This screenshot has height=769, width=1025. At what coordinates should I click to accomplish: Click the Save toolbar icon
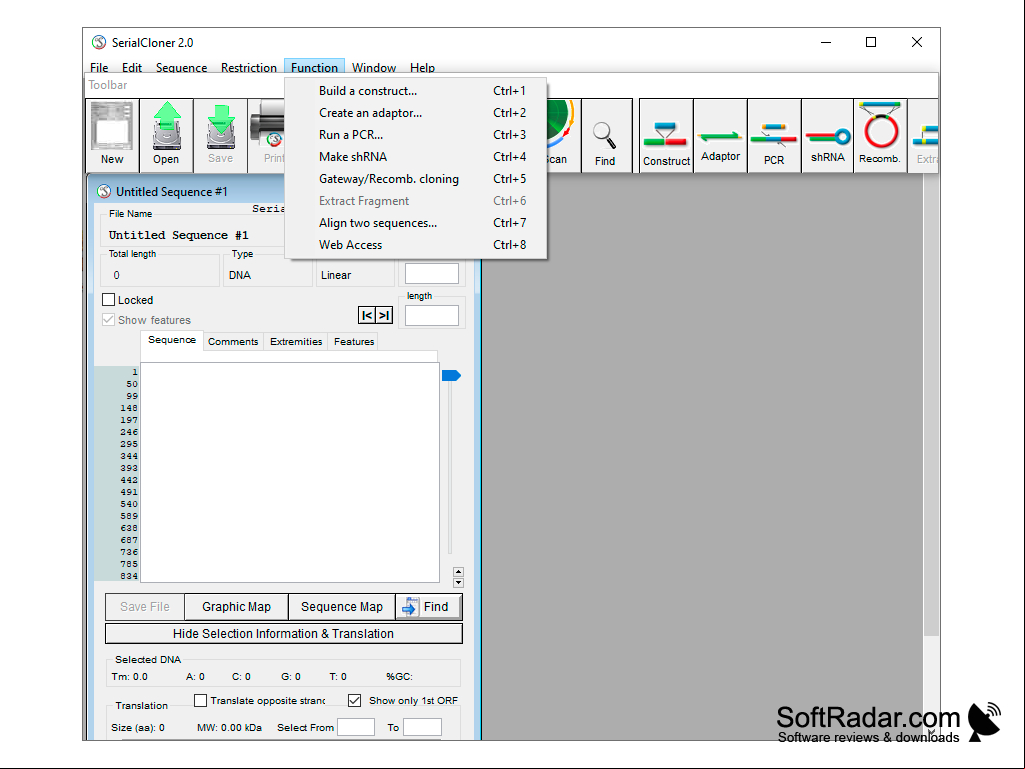pyautogui.click(x=220, y=135)
